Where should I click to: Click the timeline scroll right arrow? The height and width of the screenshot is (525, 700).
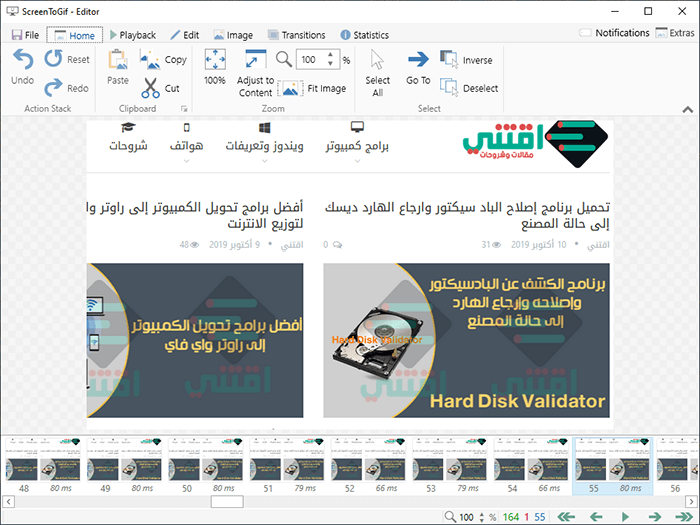click(692, 502)
